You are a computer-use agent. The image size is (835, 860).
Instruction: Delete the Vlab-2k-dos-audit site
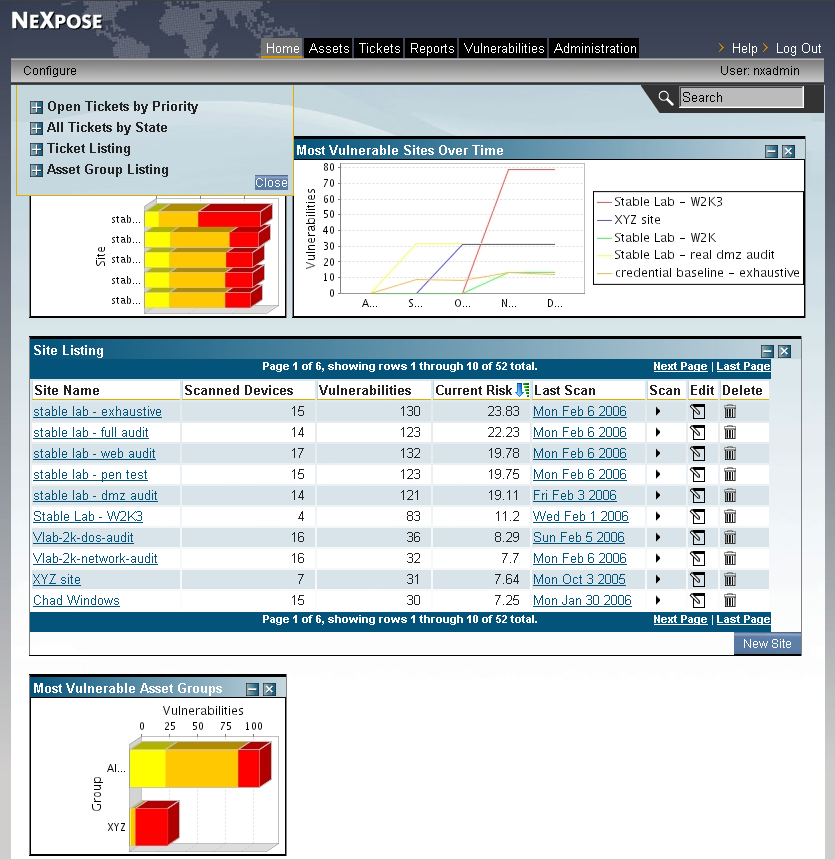tap(730, 538)
